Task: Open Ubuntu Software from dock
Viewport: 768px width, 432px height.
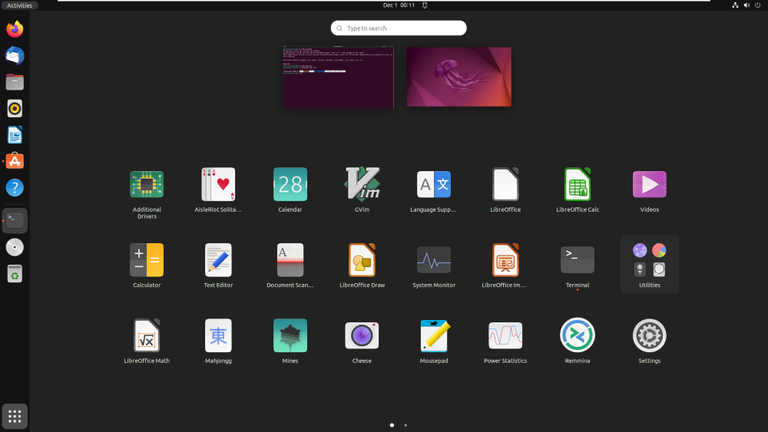Action: point(15,161)
